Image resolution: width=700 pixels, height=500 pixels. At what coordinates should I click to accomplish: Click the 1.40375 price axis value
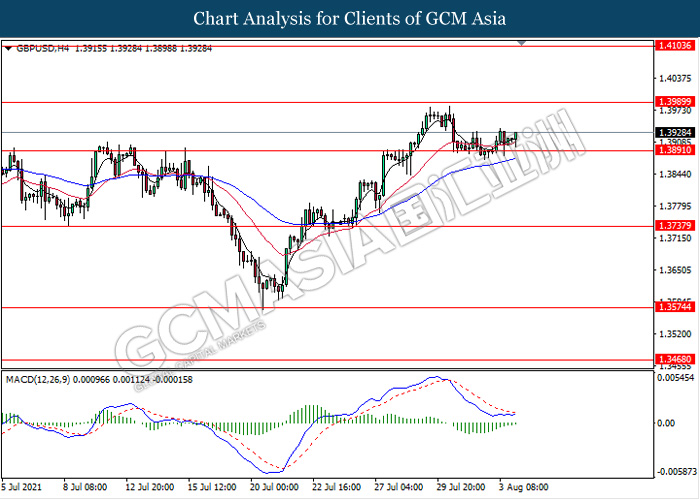pyautogui.click(x=675, y=79)
